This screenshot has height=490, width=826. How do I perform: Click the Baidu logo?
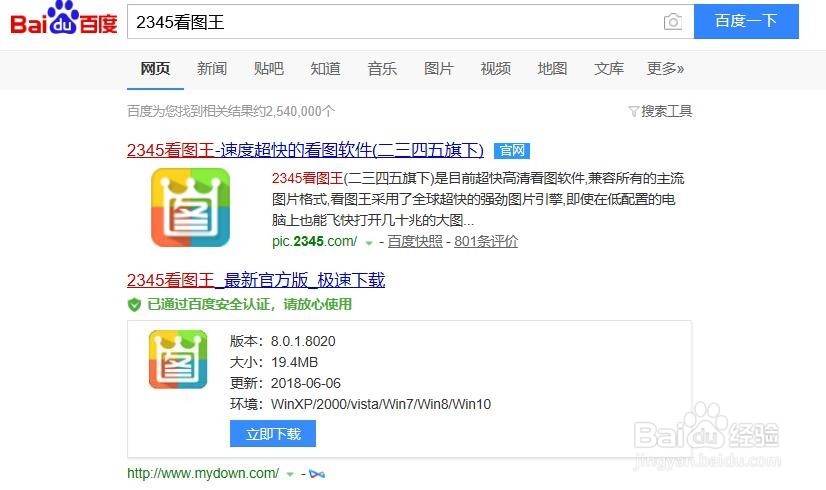(64, 18)
